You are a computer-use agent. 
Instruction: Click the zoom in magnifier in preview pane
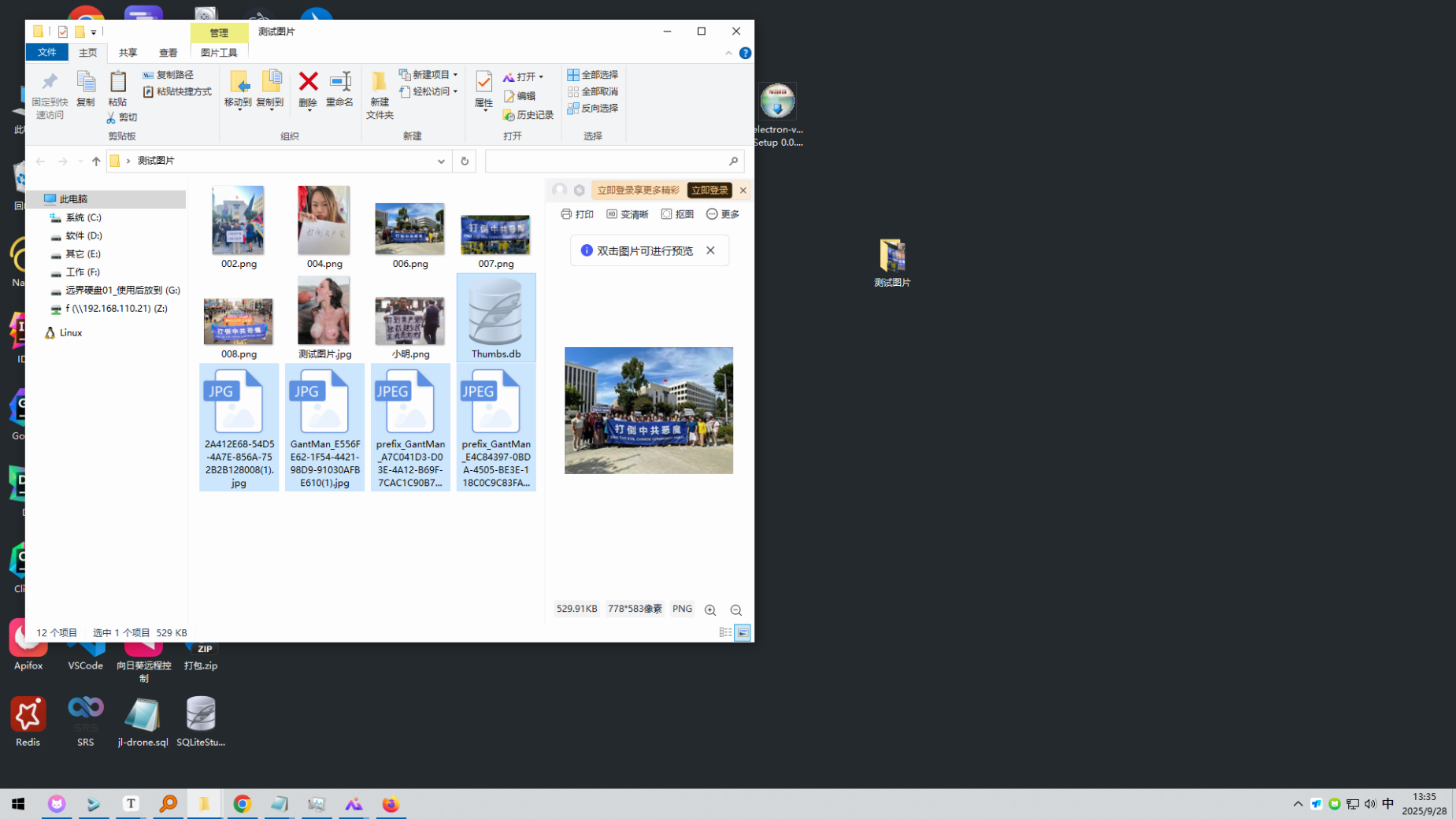click(710, 610)
